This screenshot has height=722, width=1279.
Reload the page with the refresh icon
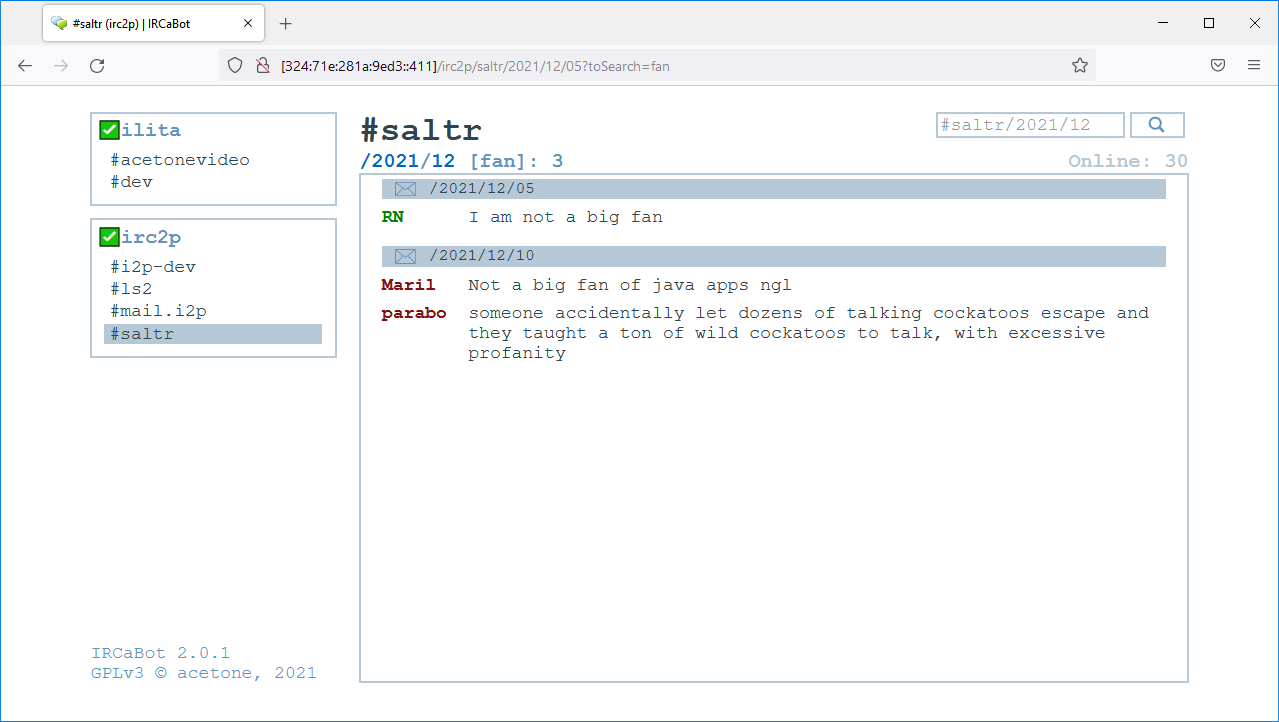(97, 65)
